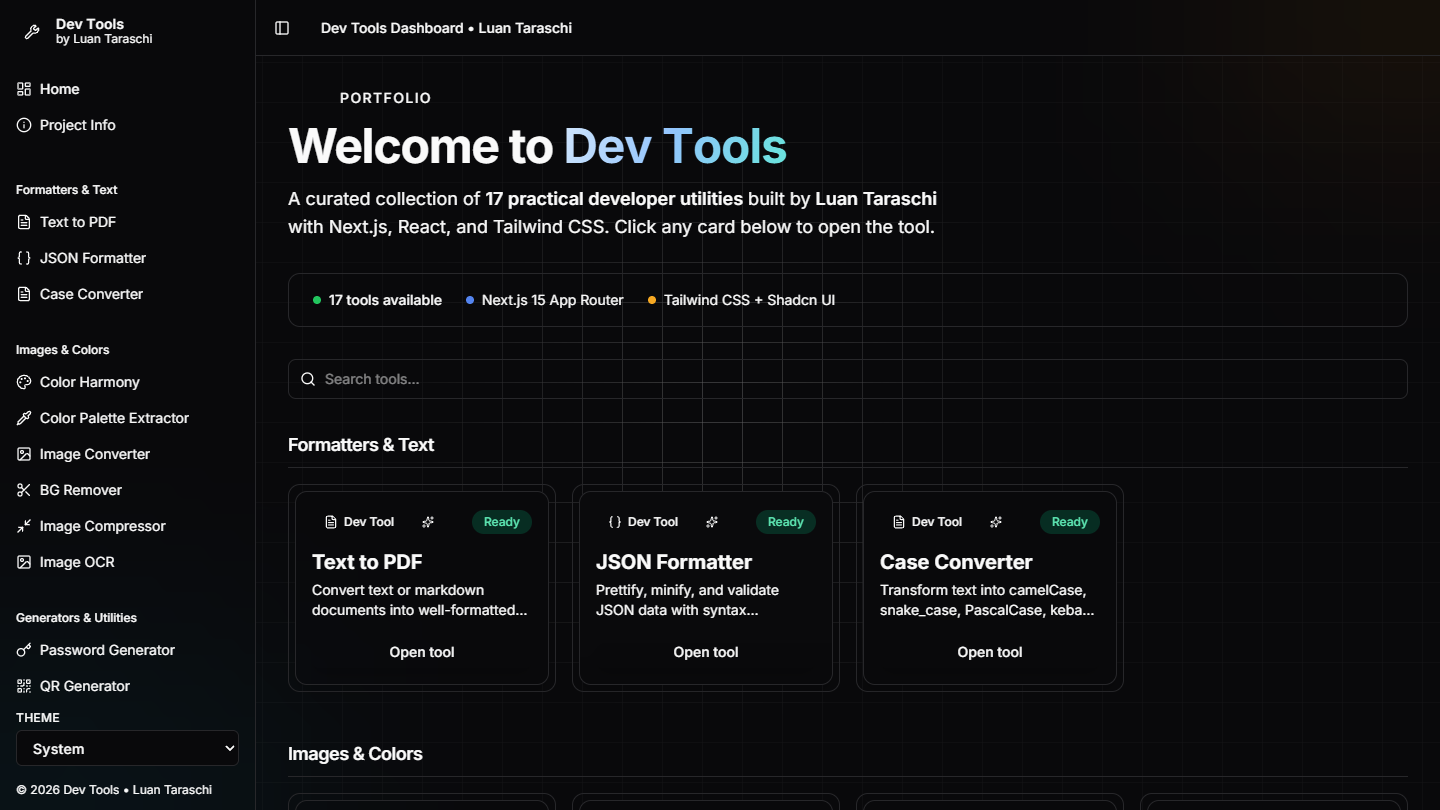Screen dimensions: 1440x810
Task: Click the magnifier icon in search box
Action: pyautogui.click(x=308, y=379)
